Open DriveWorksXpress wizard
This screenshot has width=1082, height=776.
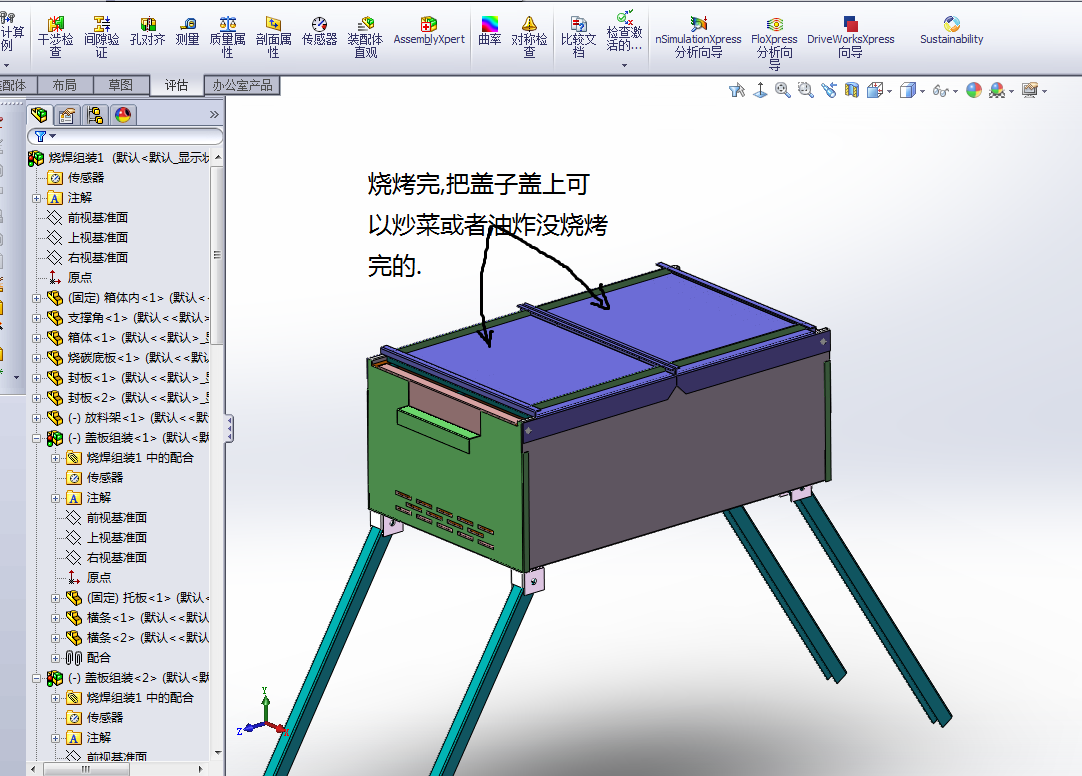click(x=851, y=38)
